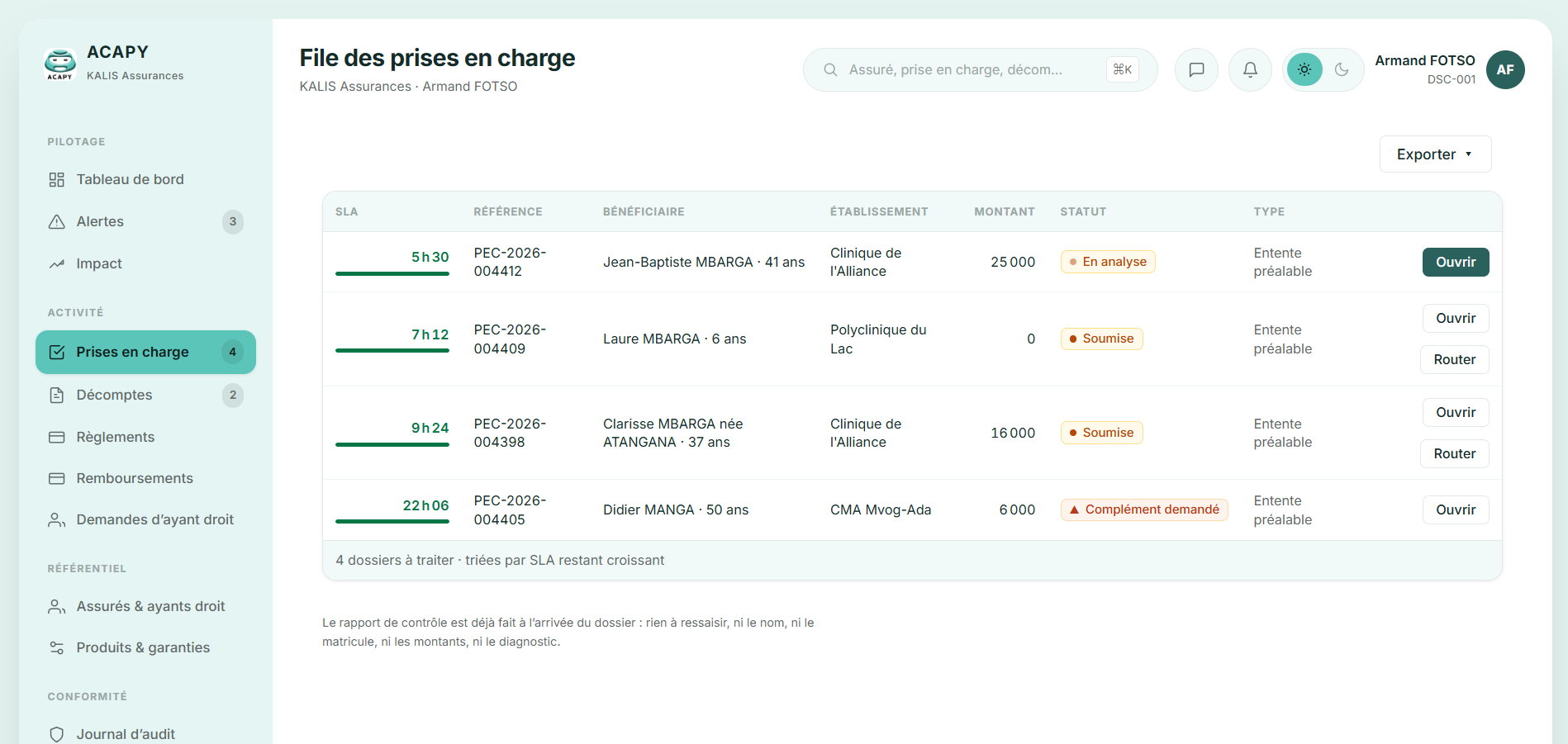Click the Alertes warning triangle icon
This screenshot has width=1568, height=744.
[x=56, y=221]
